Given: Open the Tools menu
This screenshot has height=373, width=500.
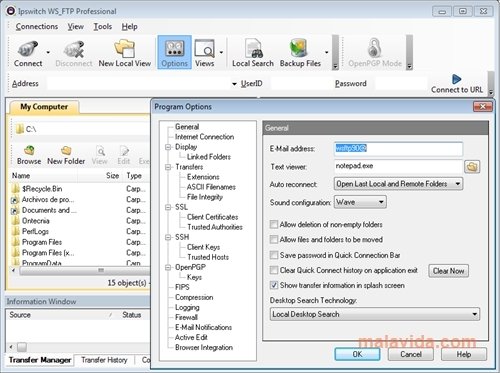Looking at the screenshot, I should coord(103,26).
